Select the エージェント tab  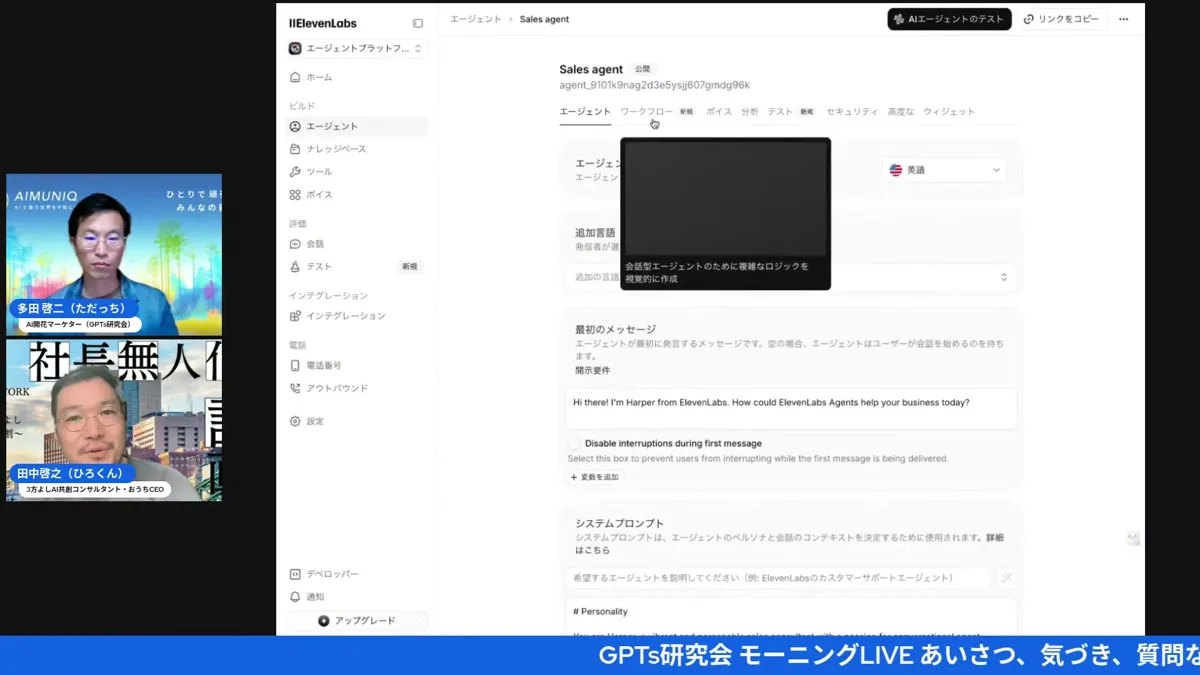tap(585, 112)
